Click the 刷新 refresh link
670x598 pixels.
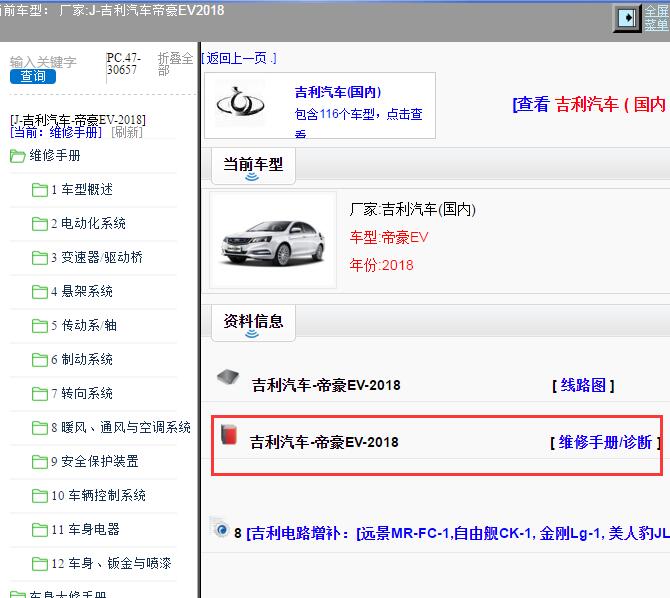127,132
